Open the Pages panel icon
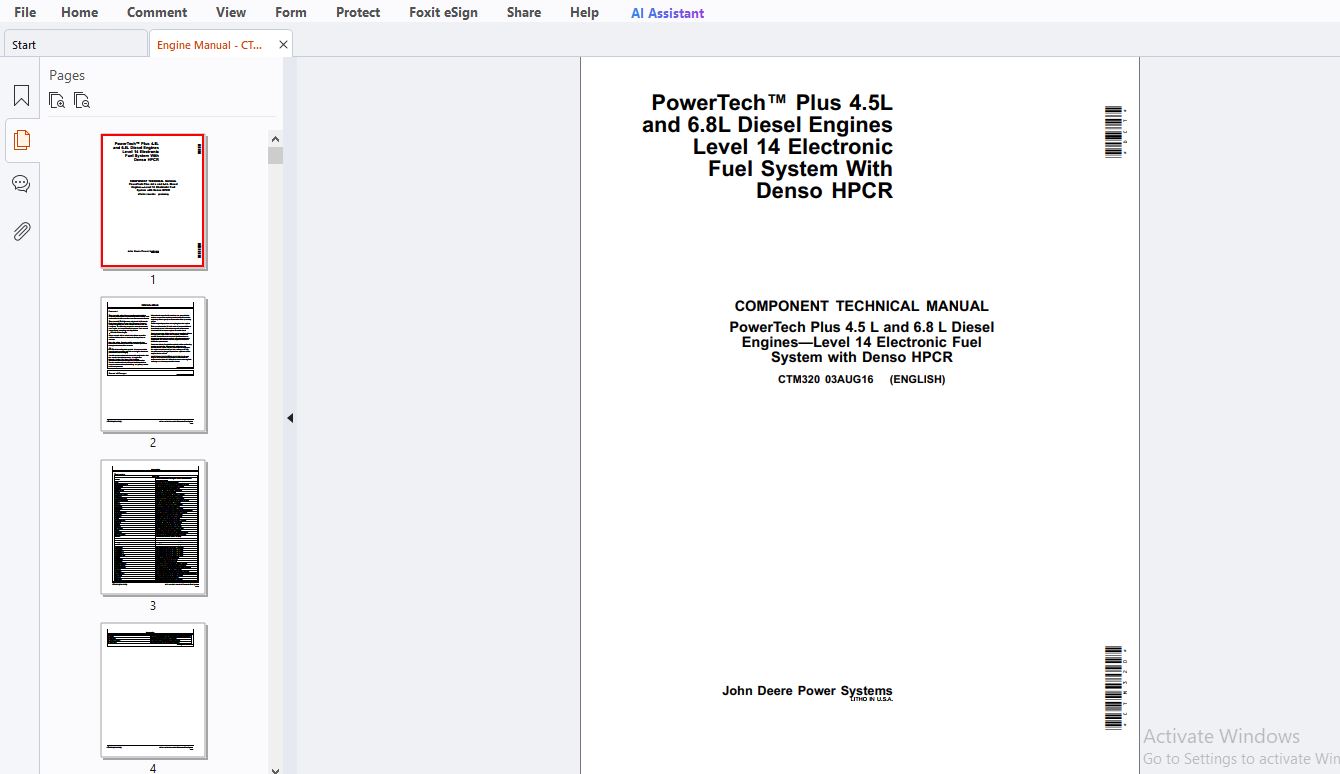This screenshot has height=774, width=1340. pos(21,140)
